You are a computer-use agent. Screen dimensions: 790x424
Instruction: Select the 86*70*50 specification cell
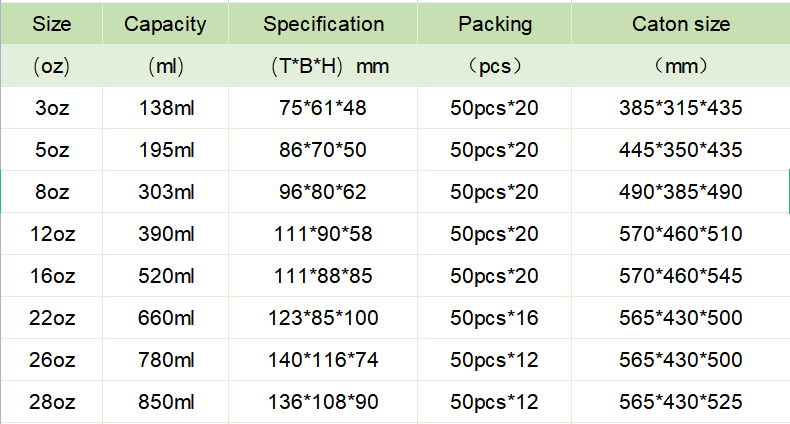[x=323, y=150]
